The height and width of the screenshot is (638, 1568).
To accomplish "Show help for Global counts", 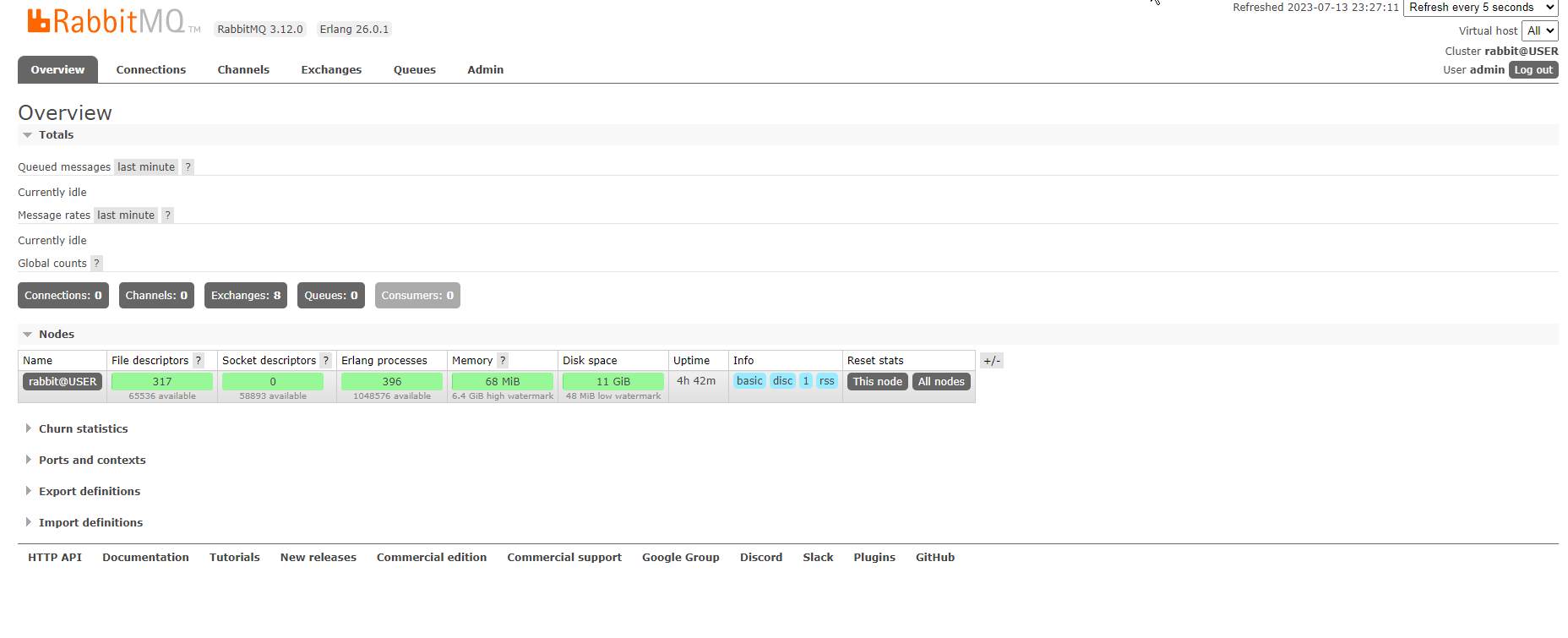I will pos(96,264).
